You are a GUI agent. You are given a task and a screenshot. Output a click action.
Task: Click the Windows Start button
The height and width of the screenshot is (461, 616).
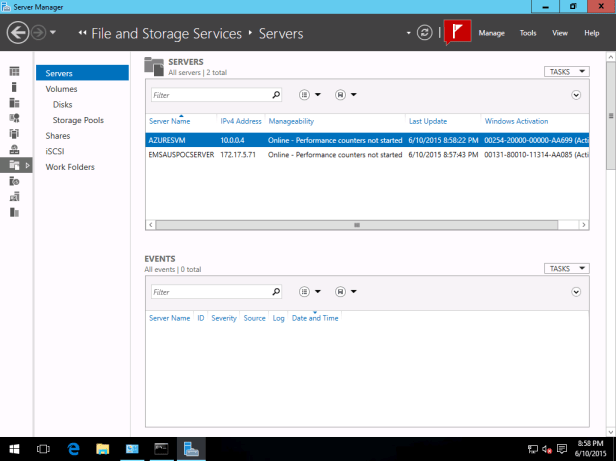coord(16,449)
